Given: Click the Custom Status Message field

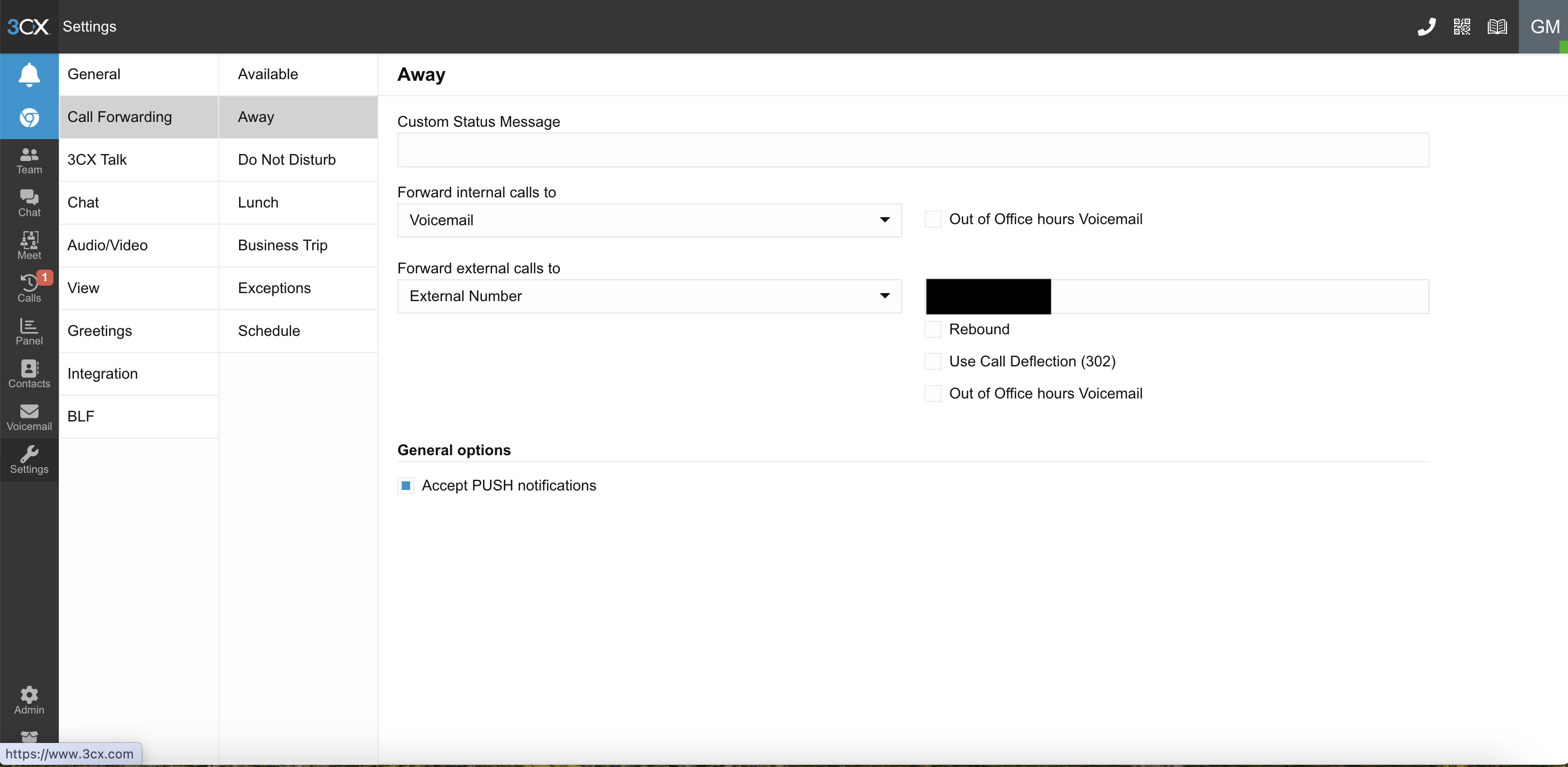Looking at the screenshot, I should click(x=912, y=150).
